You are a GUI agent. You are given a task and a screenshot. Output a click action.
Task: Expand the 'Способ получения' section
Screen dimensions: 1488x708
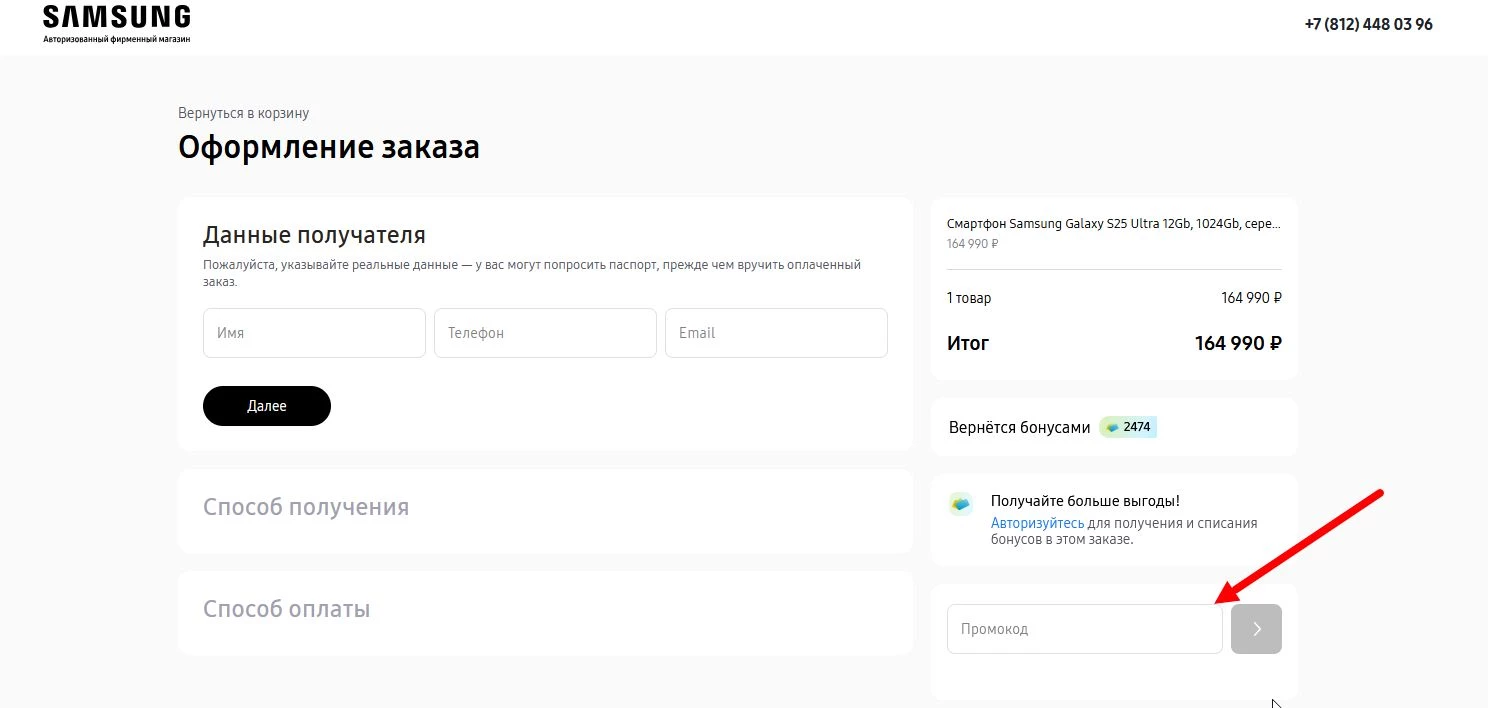click(x=306, y=507)
